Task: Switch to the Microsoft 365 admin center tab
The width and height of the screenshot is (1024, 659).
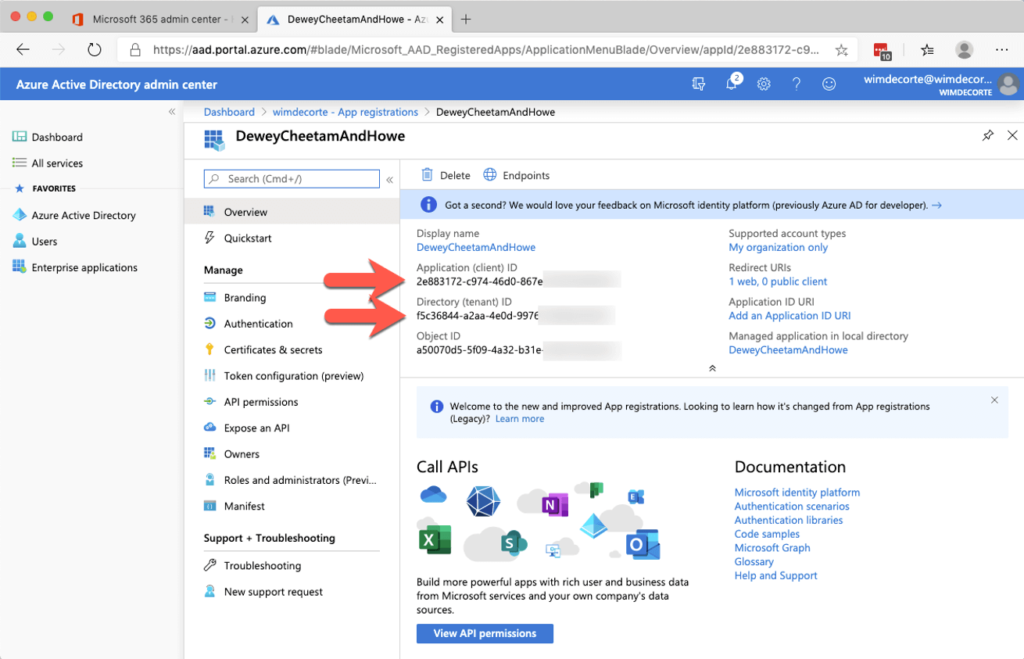Action: tap(160, 17)
